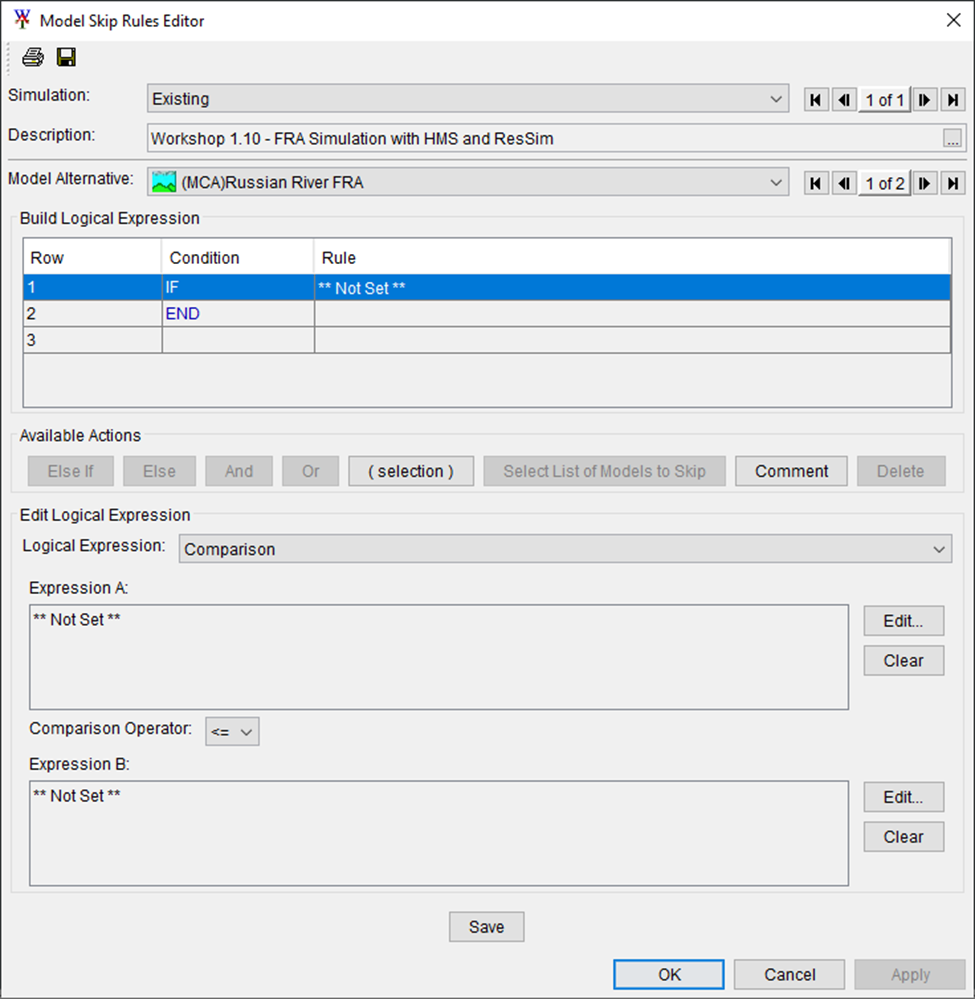
Task: Save the logical expression
Action: click(486, 926)
